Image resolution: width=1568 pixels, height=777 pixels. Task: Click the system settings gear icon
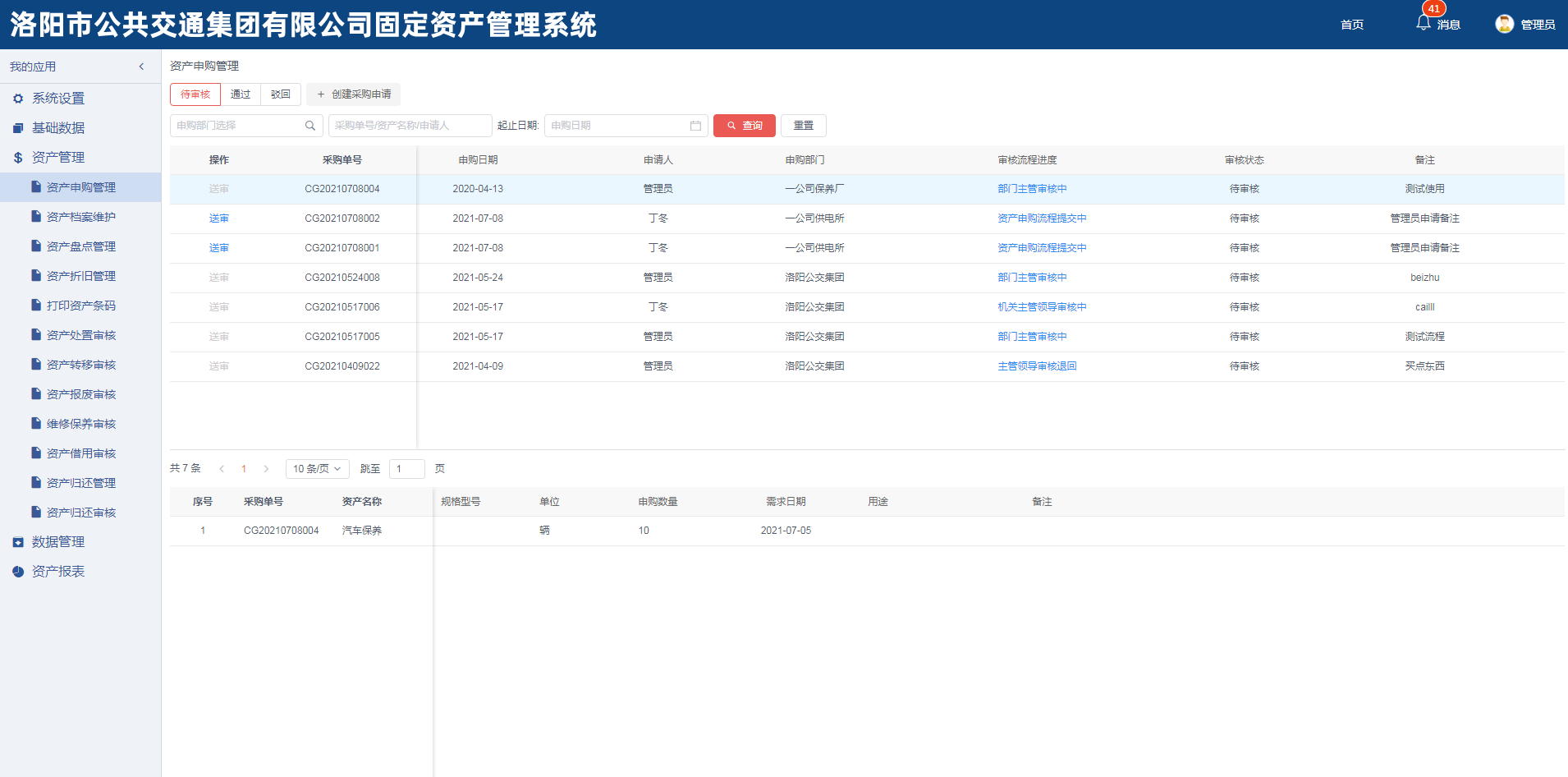pyautogui.click(x=18, y=99)
